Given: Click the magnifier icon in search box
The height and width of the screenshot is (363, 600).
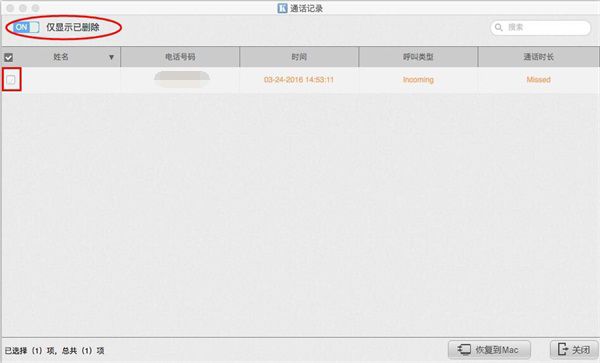Looking at the screenshot, I should pos(499,28).
